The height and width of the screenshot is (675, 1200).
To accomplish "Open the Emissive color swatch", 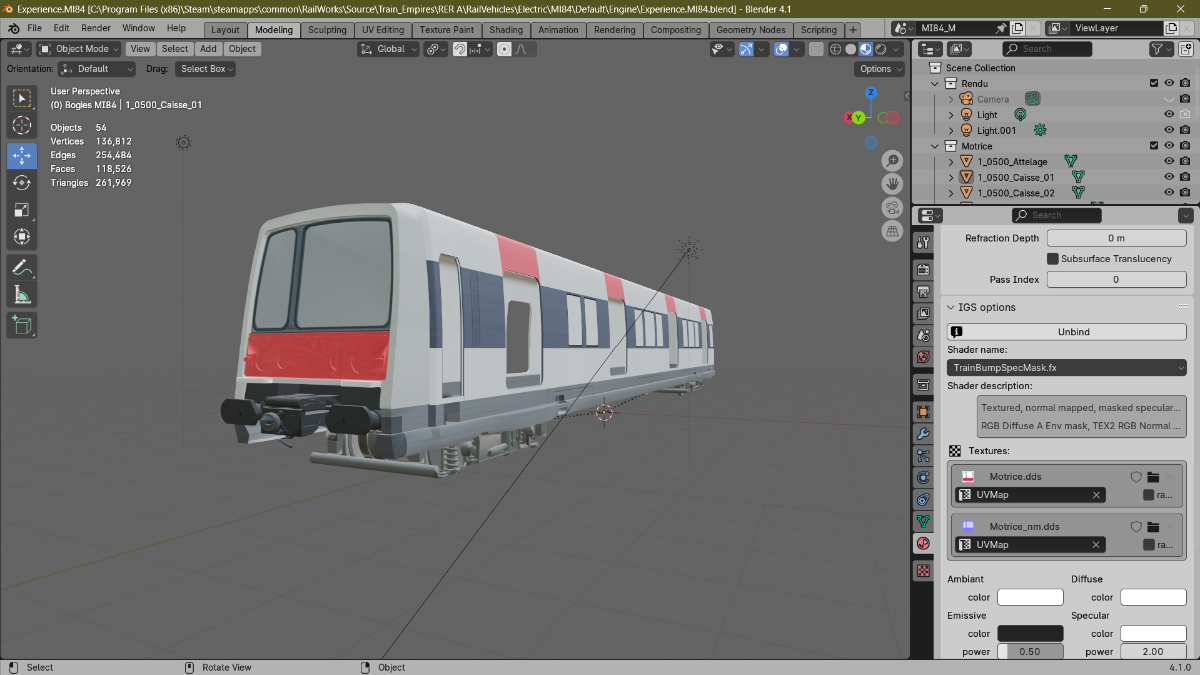I will 1030,633.
